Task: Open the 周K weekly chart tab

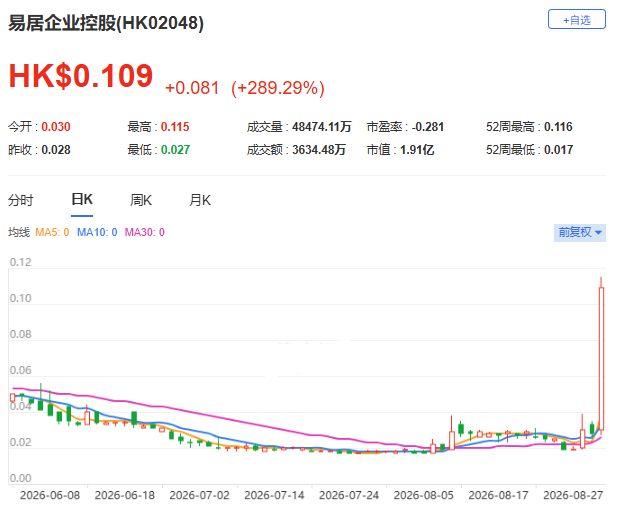Action: pos(141,200)
